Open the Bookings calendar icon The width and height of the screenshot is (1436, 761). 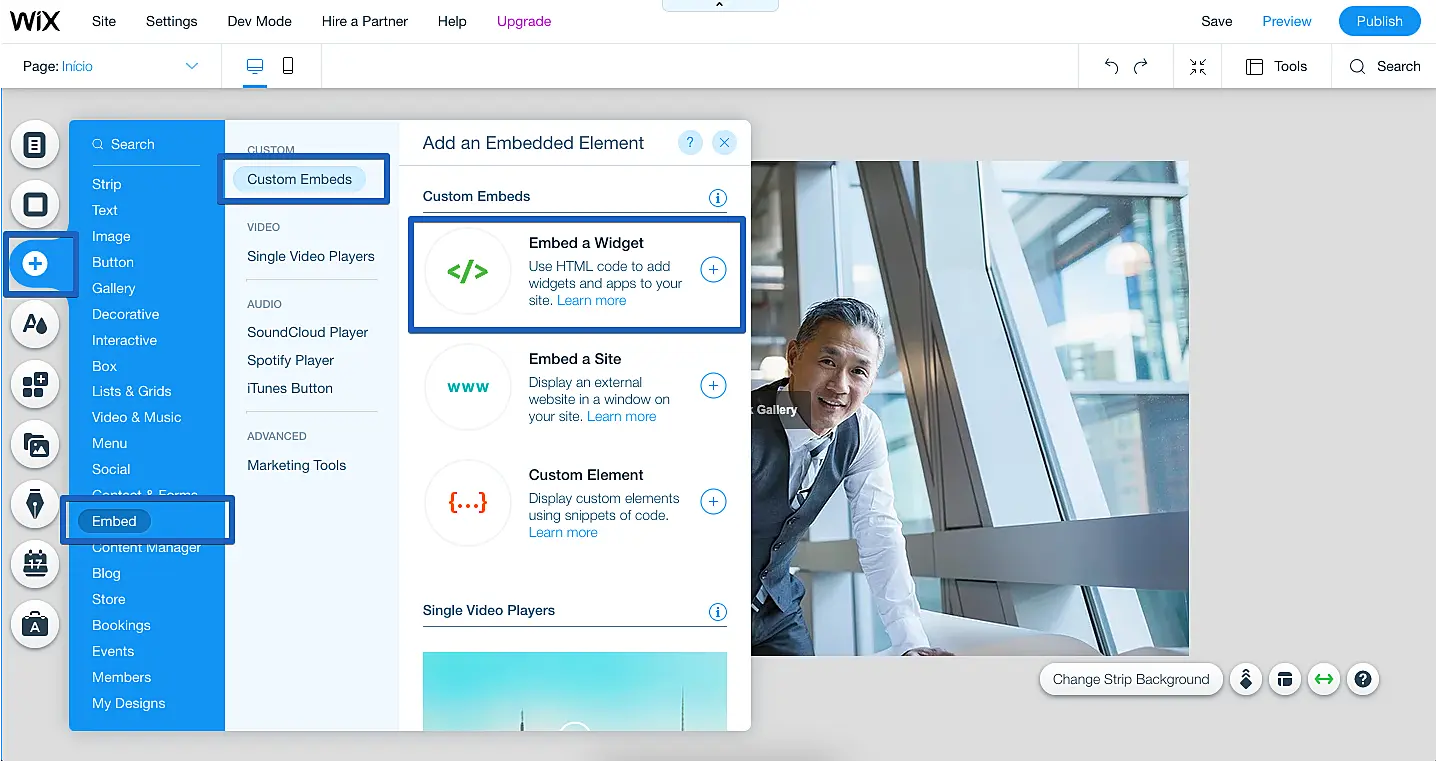35,564
